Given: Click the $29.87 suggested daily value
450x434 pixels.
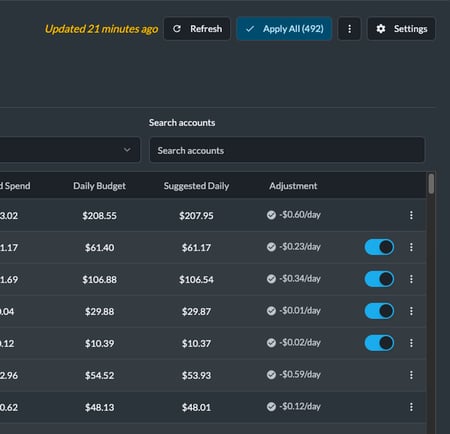Looking at the screenshot, I should pyautogui.click(x=196, y=311).
